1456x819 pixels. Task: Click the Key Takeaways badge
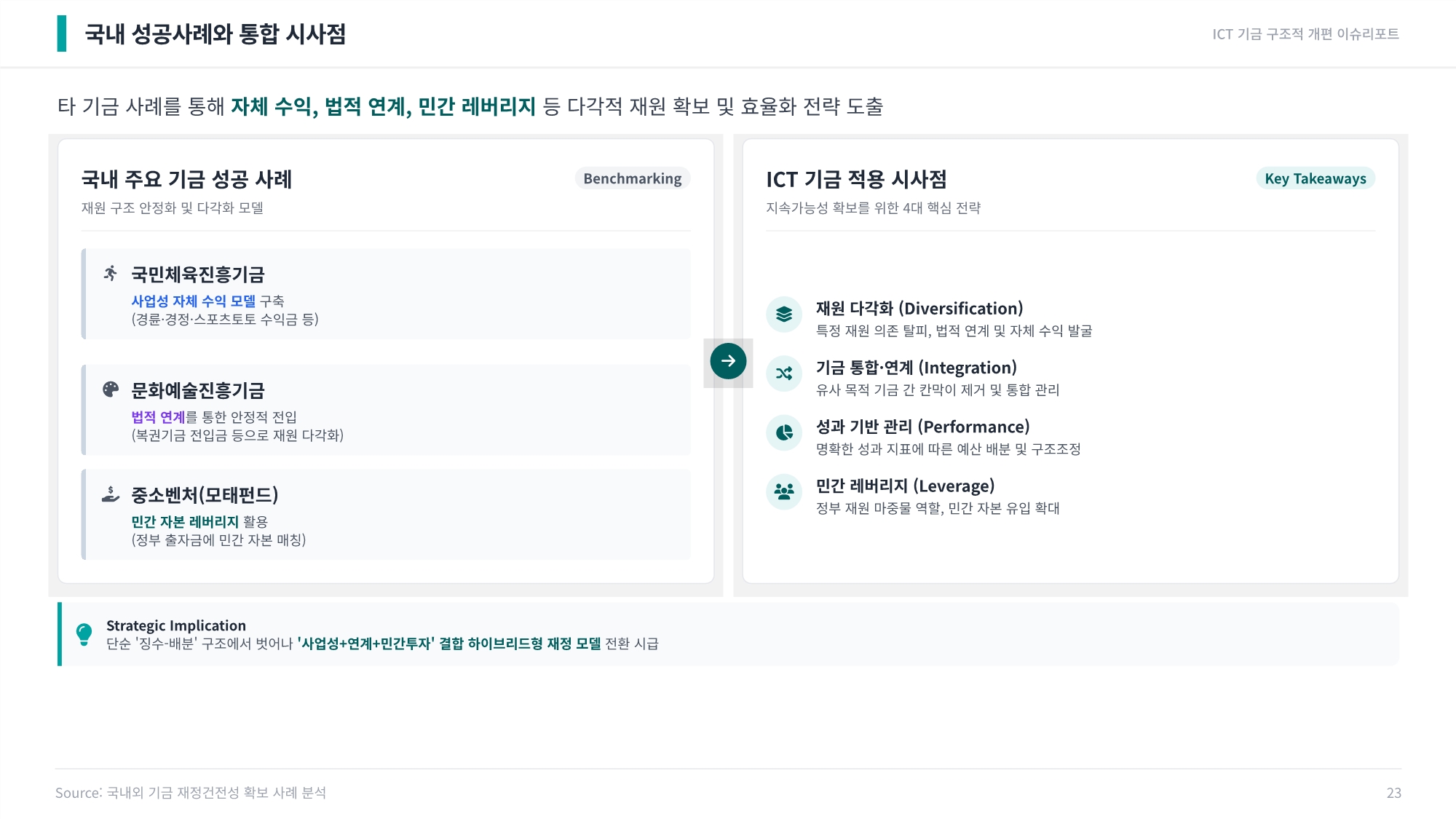[1315, 178]
